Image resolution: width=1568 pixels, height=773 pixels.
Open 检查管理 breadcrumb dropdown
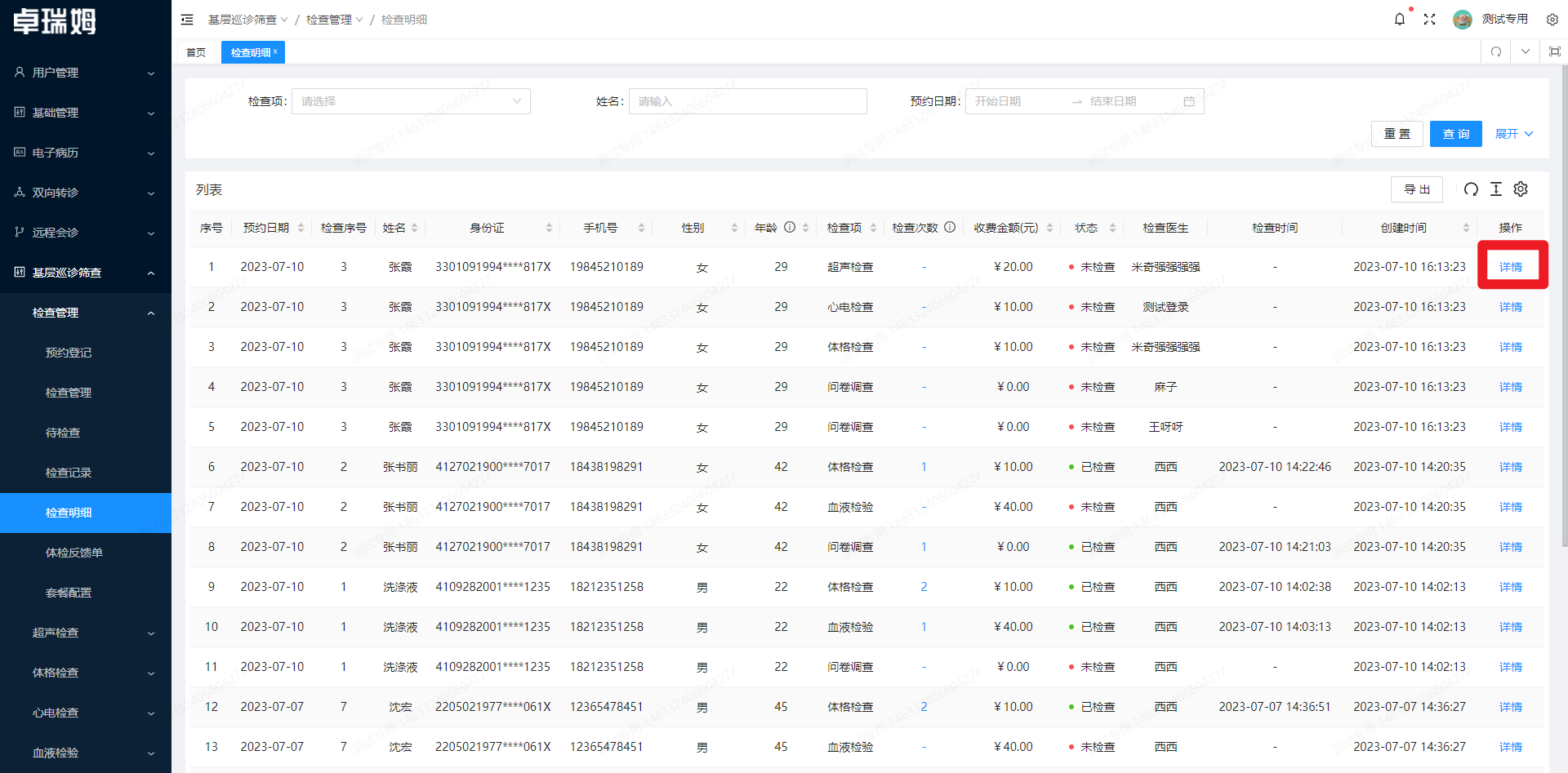(334, 20)
